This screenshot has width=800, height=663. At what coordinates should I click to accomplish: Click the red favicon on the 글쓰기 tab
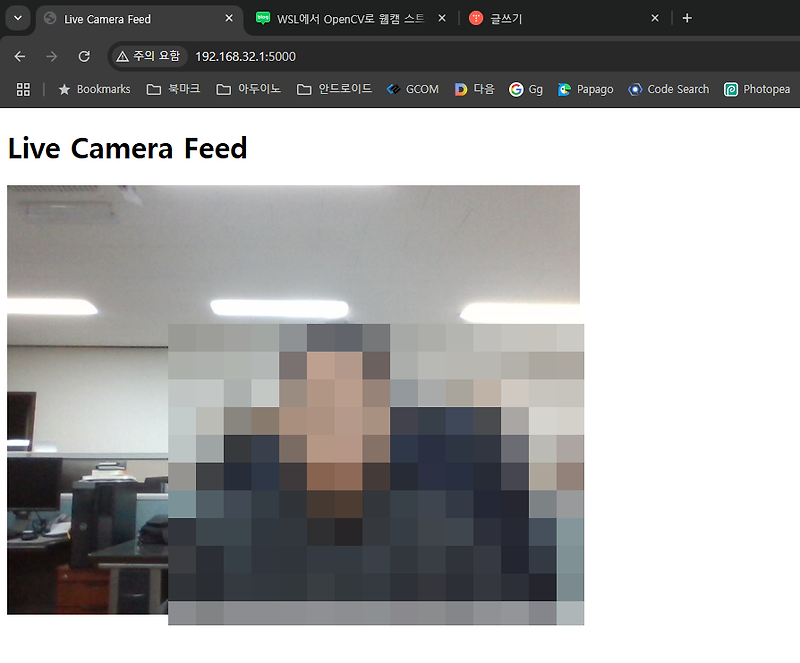(476, 18)
